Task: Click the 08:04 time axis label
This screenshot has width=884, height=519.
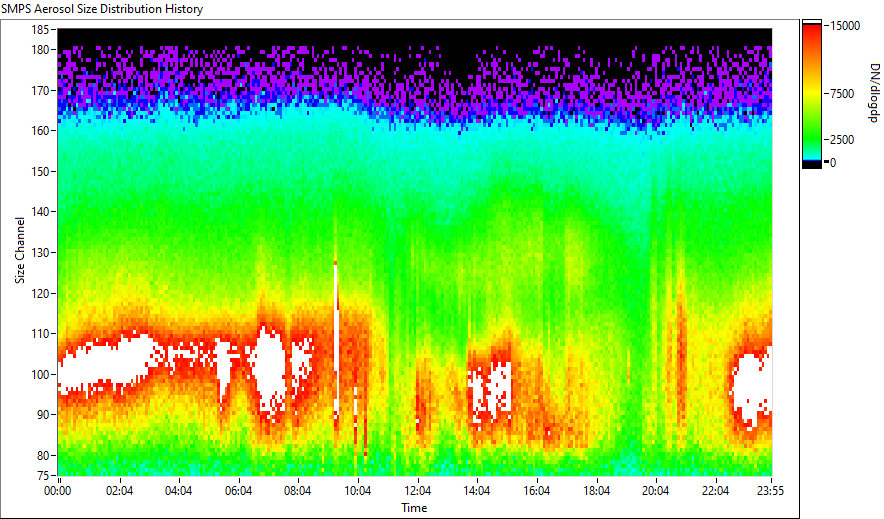Action: click(298, 491)
